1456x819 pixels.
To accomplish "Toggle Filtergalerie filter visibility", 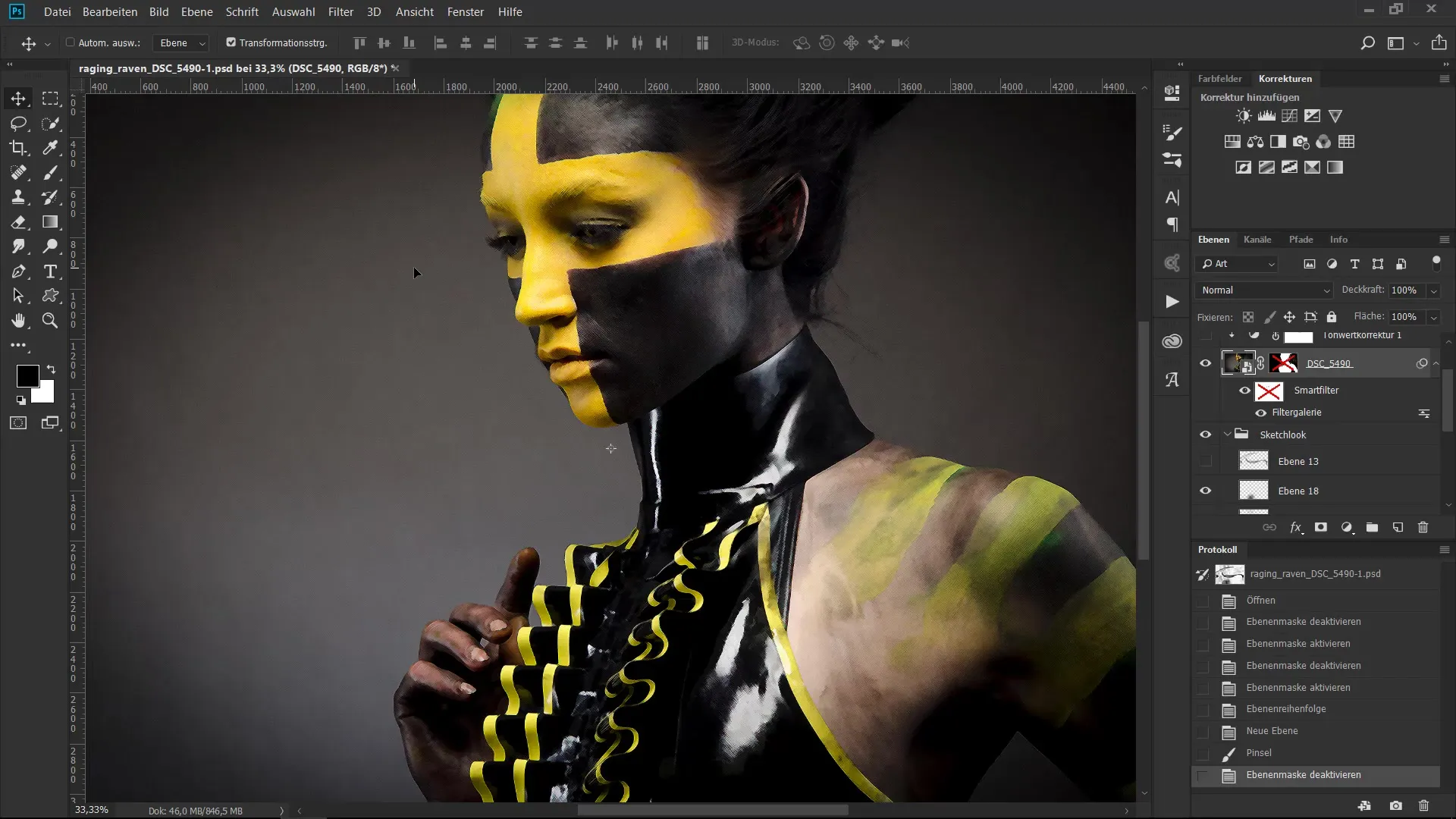I will pos(1260,413).
